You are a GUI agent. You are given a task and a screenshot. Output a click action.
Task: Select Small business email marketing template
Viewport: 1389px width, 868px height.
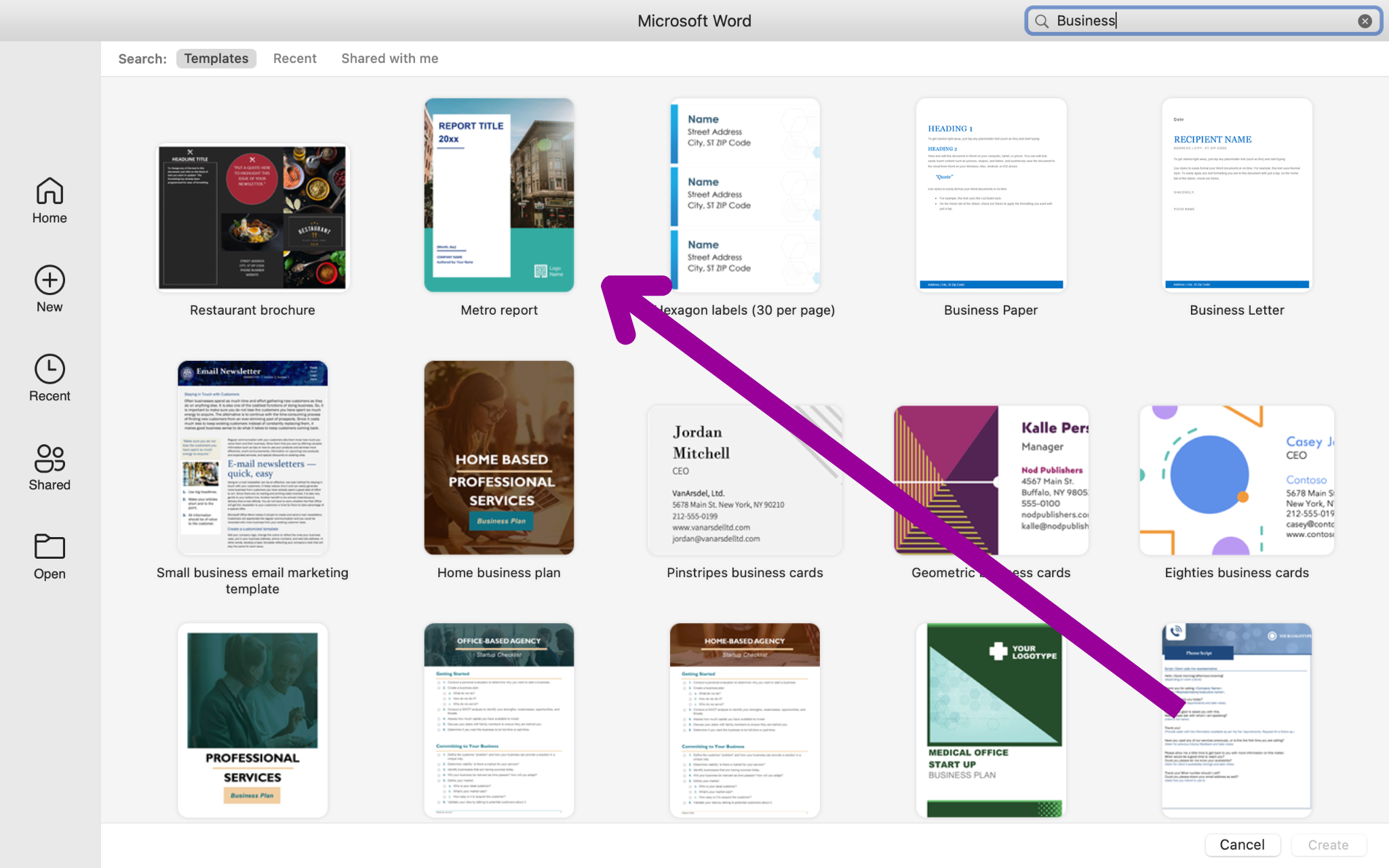tap(252, 458)
